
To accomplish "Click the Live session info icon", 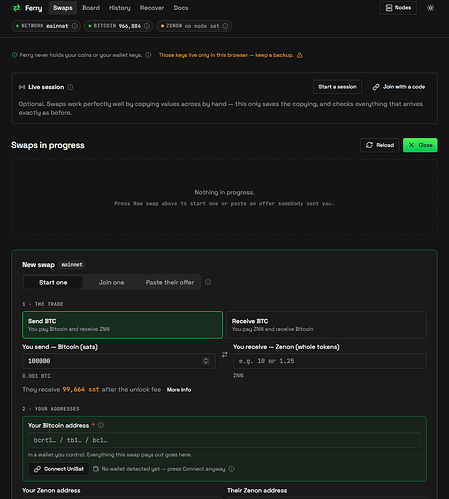I will tap(70, 87).
